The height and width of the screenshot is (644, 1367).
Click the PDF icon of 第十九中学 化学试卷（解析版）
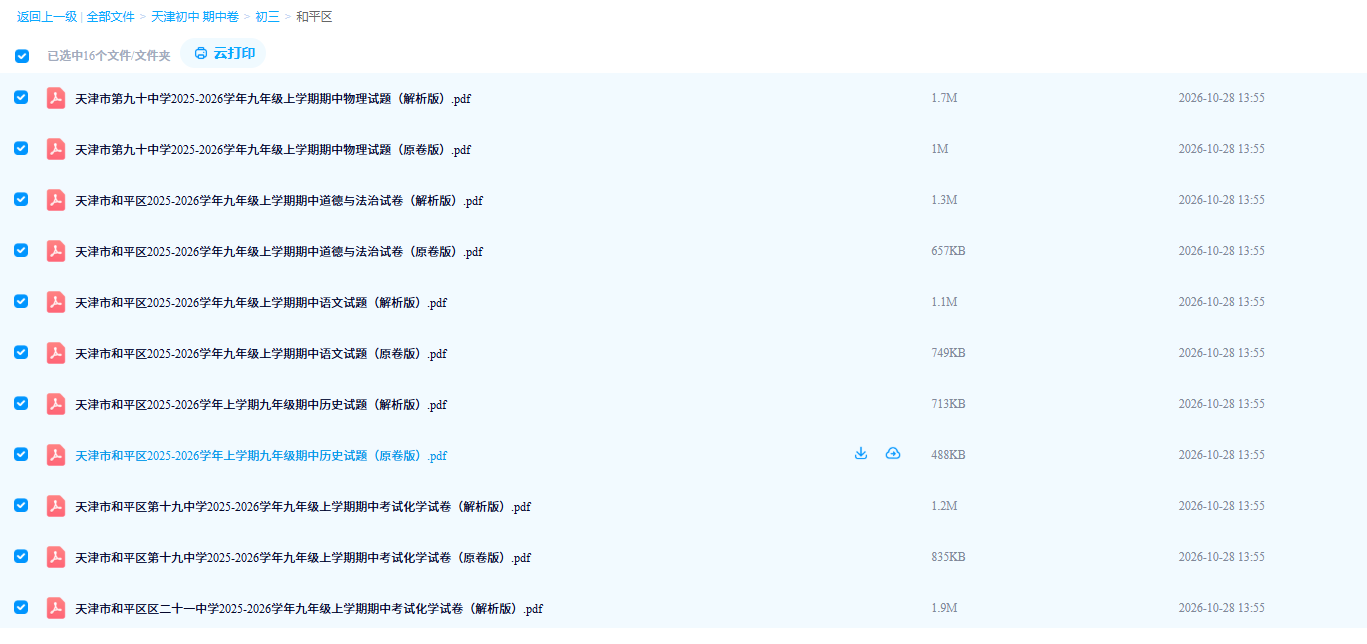tap(56, 506)
